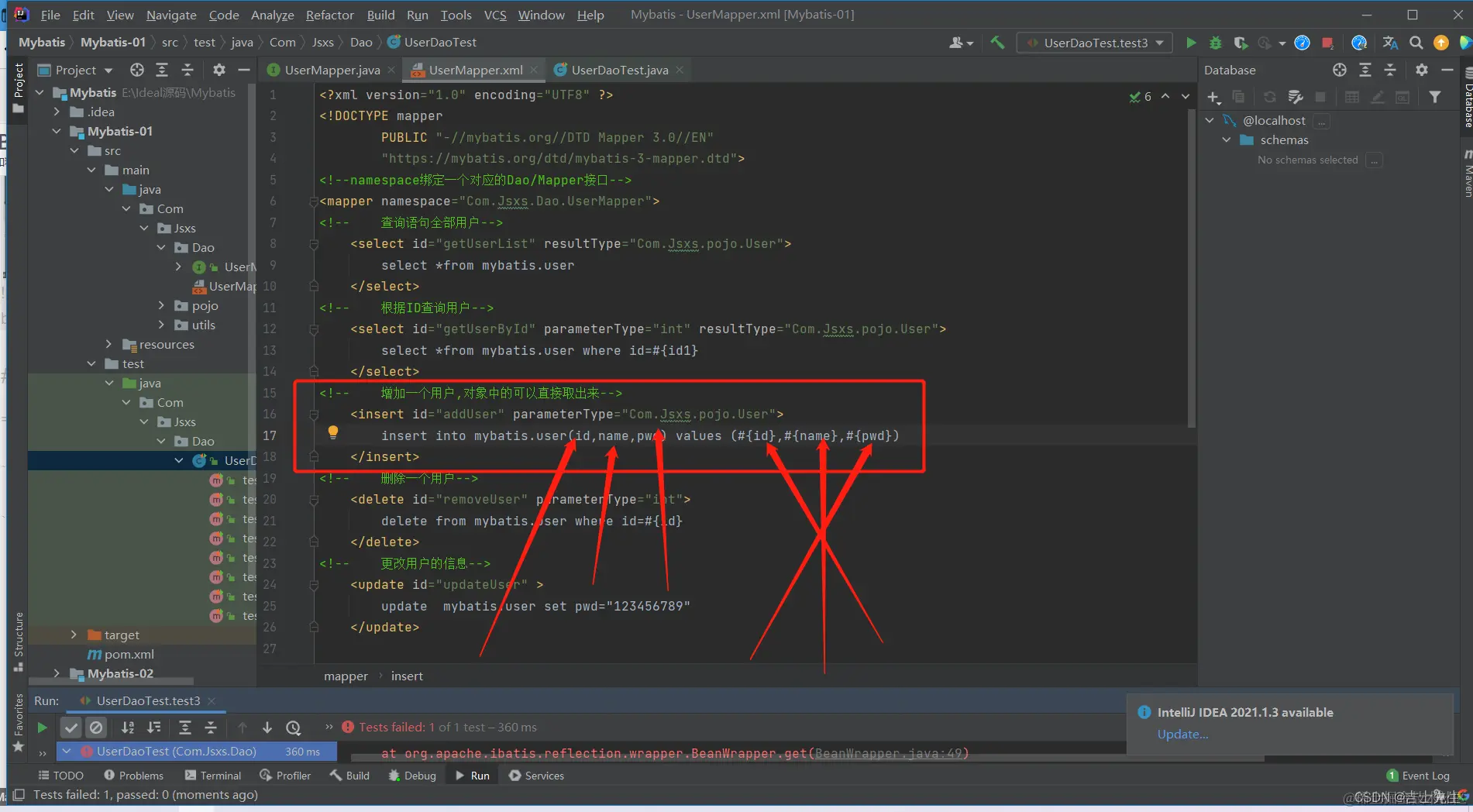Click the editor vertical scrollbar
The height and width of the screenshot is (812, 1473).
[x=1192, y=267]
